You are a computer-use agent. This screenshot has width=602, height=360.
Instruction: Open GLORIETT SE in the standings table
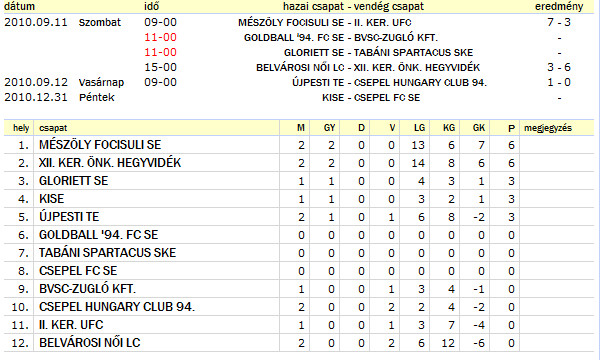[x=73, y=181]
